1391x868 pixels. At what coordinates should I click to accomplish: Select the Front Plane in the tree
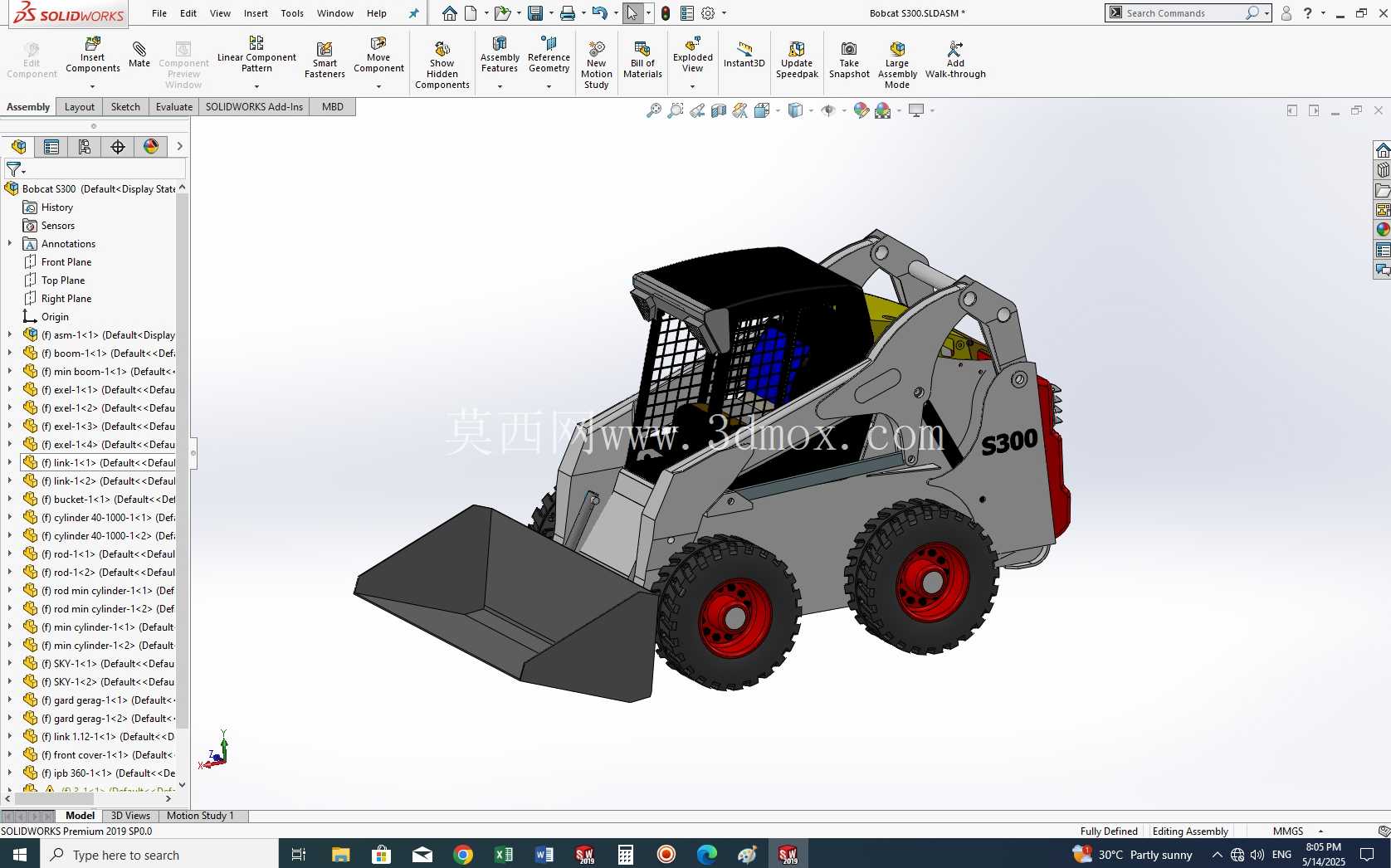coord(66,262)
